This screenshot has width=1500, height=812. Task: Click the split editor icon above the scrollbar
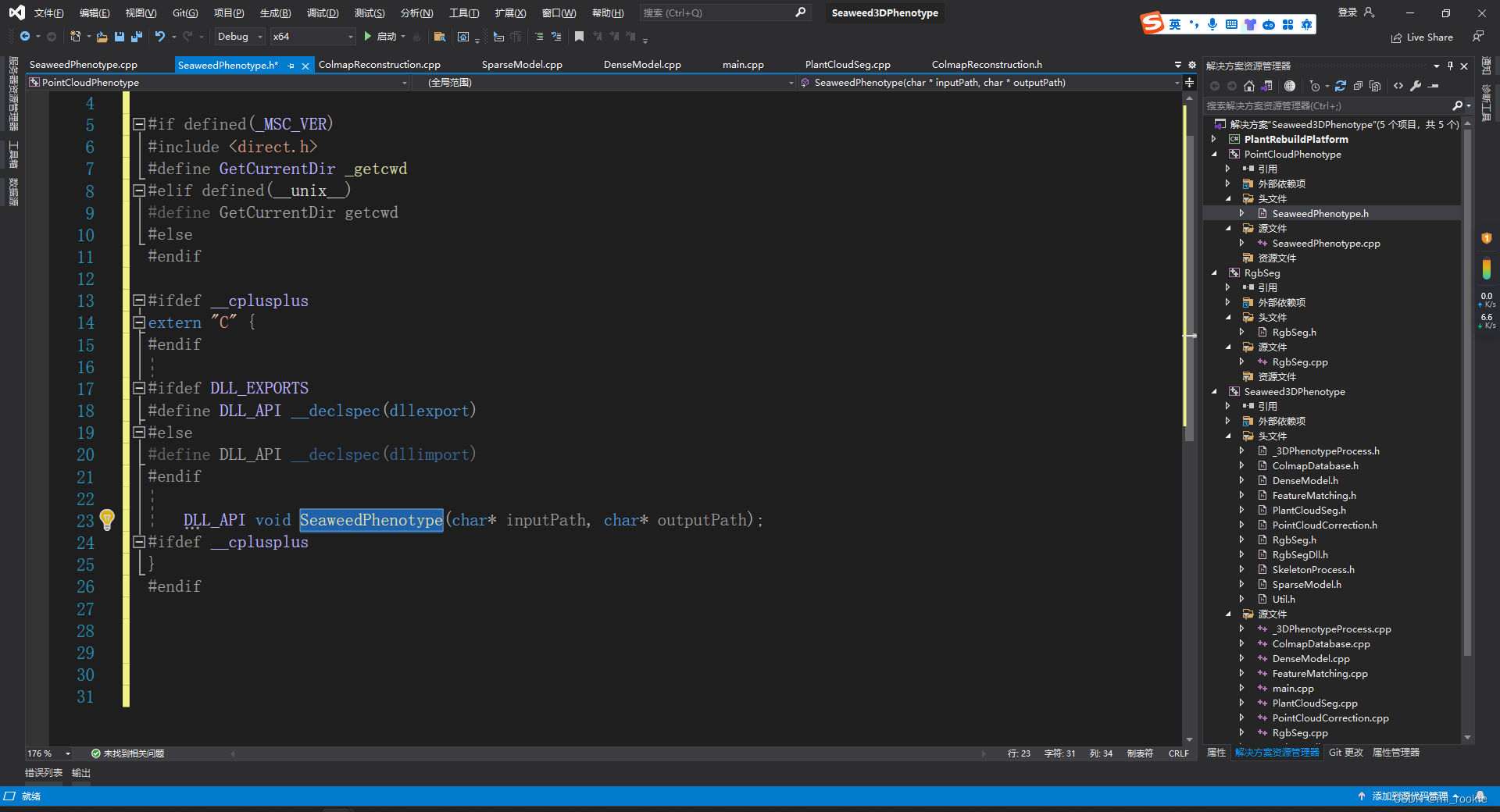tap(1189, 82)
